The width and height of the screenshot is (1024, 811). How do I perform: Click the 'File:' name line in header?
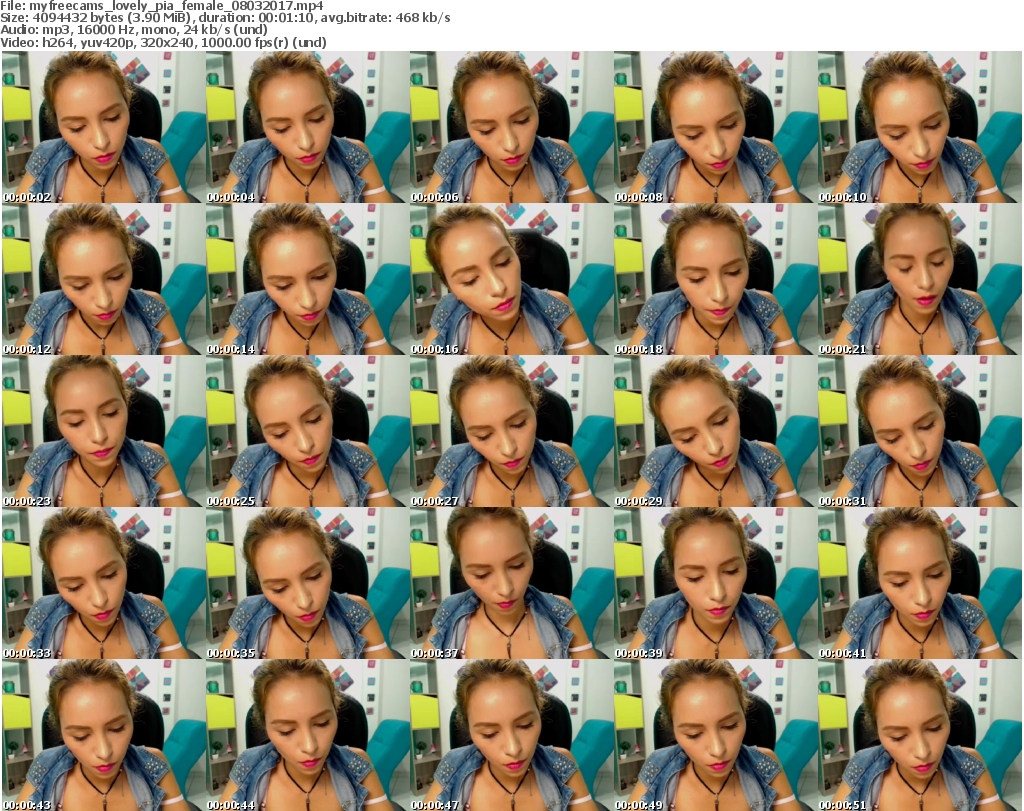162,6
